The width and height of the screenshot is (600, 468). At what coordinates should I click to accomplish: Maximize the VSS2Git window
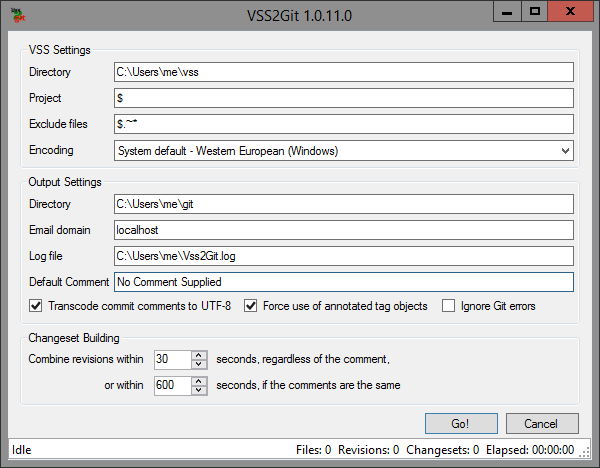535,11
